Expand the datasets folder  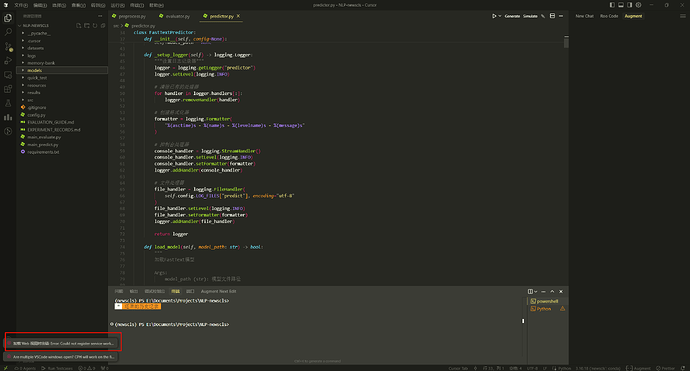point(62,48)
